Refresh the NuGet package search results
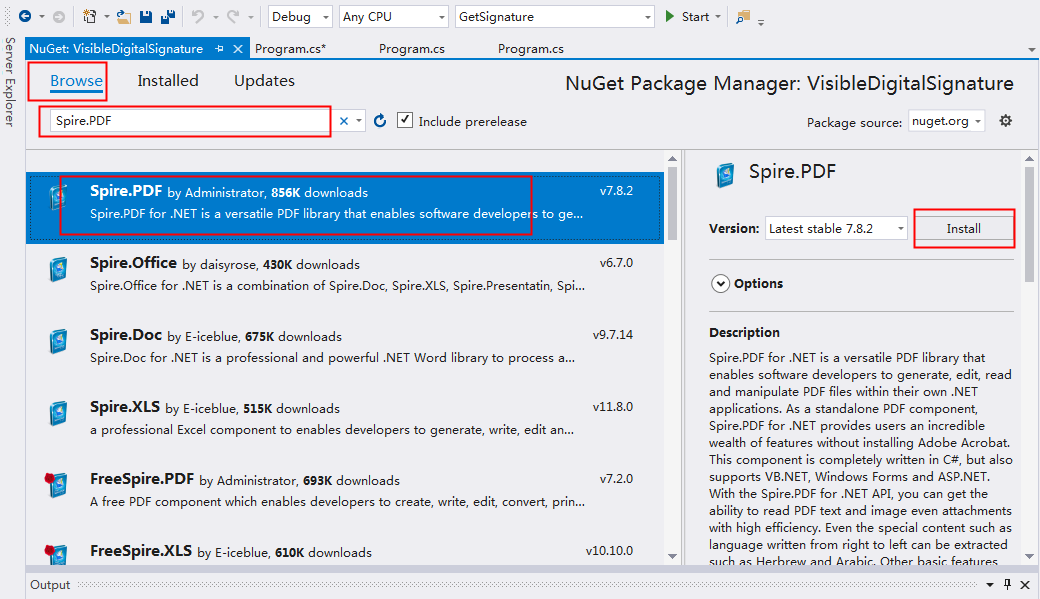 380,121
